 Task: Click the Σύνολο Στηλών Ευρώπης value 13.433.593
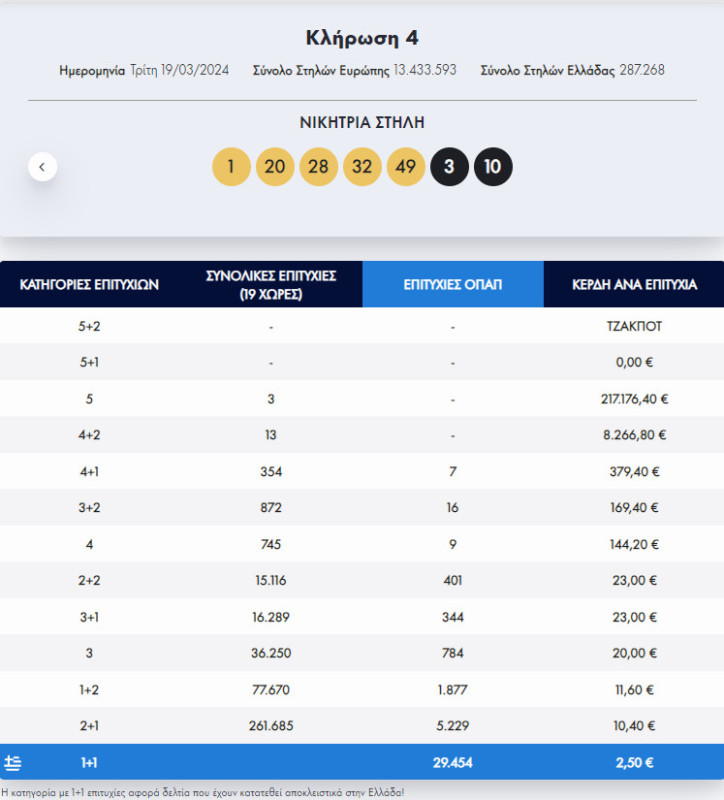click(x=424, y=70)
